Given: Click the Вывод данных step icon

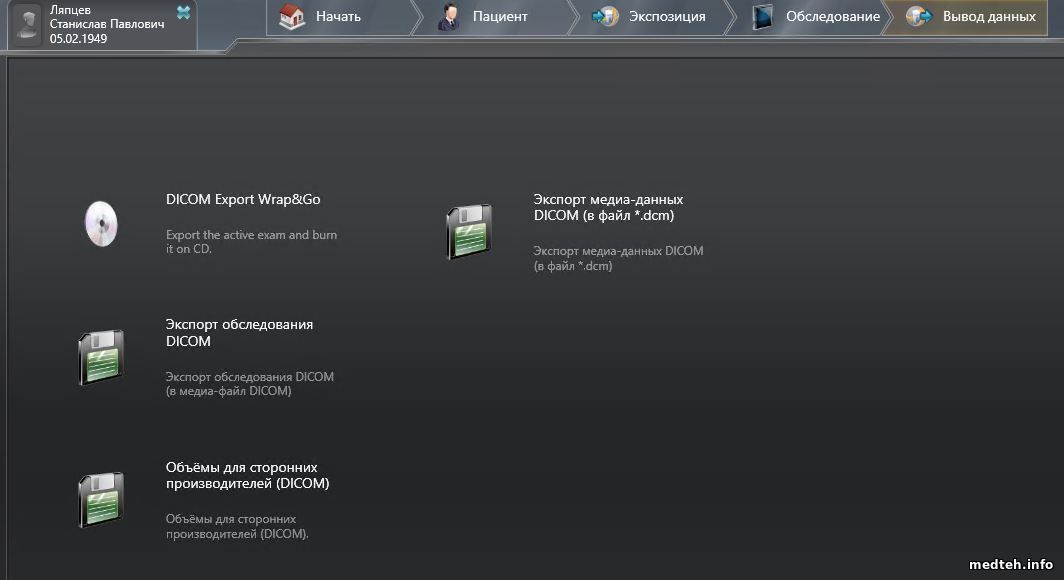Looking at the screenshot, I should click(x=918, y=17).
